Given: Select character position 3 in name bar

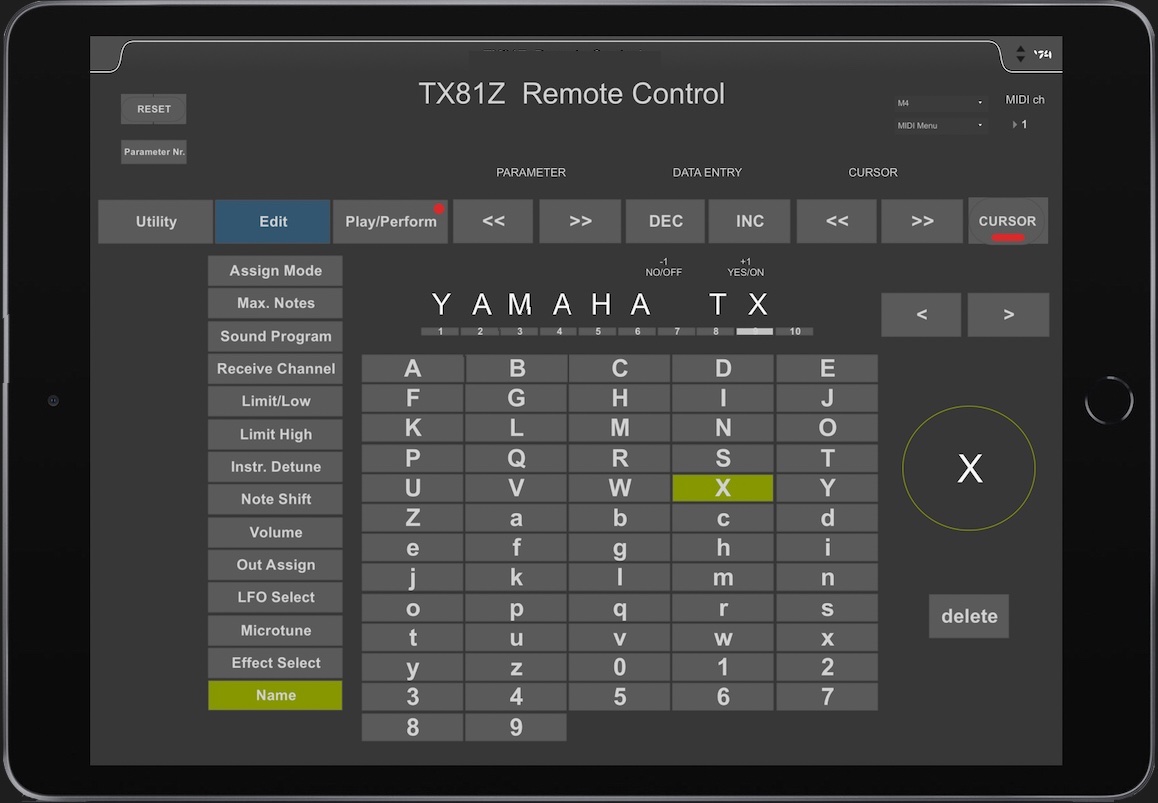Looking at the screenshot, I should click(x=519, y=331).
